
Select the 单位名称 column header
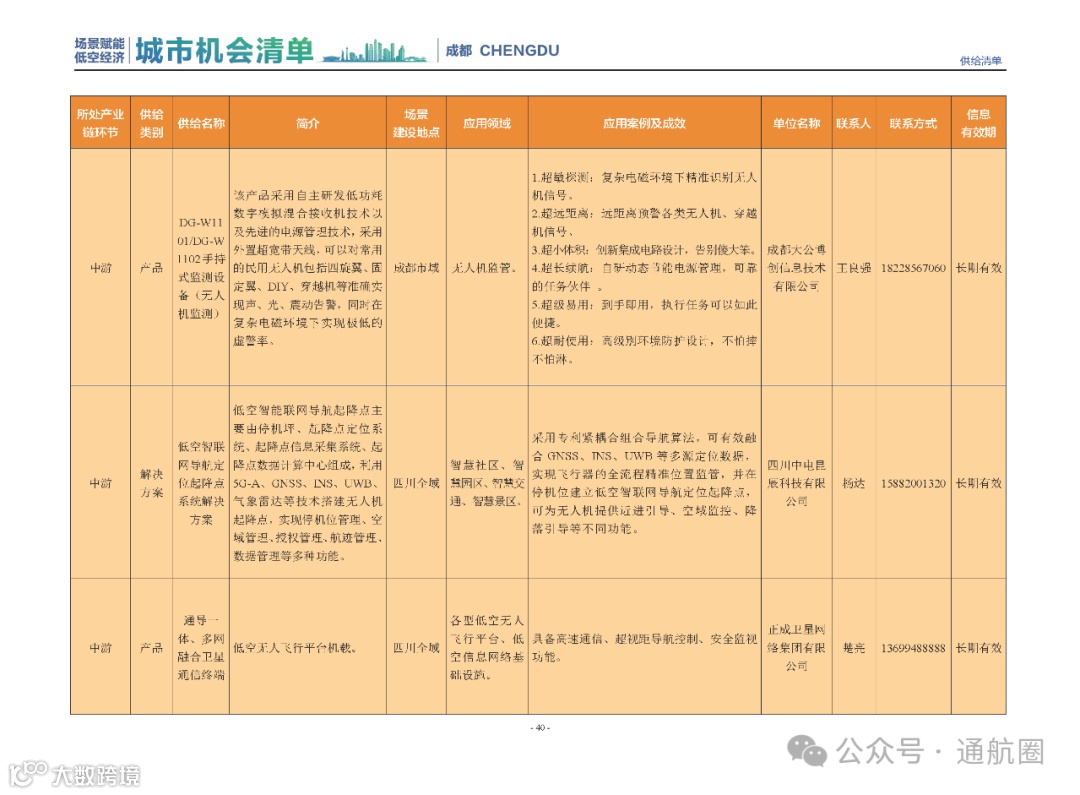click(x=797, y=123)
